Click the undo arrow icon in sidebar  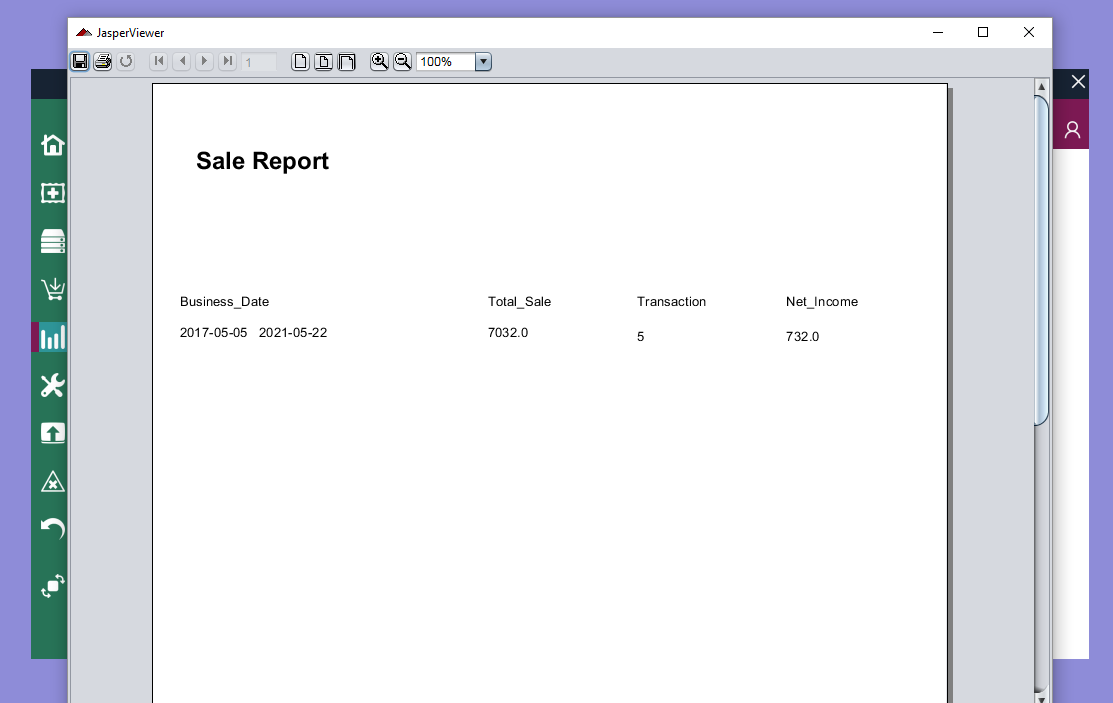click(50, 529)
